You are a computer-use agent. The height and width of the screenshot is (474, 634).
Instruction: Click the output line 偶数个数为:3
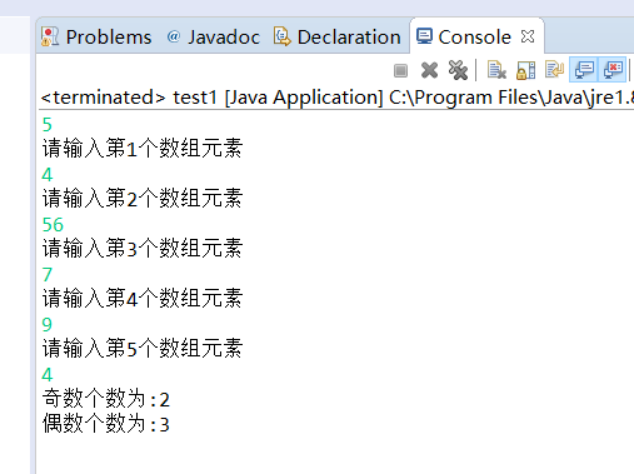coord(106,424)
